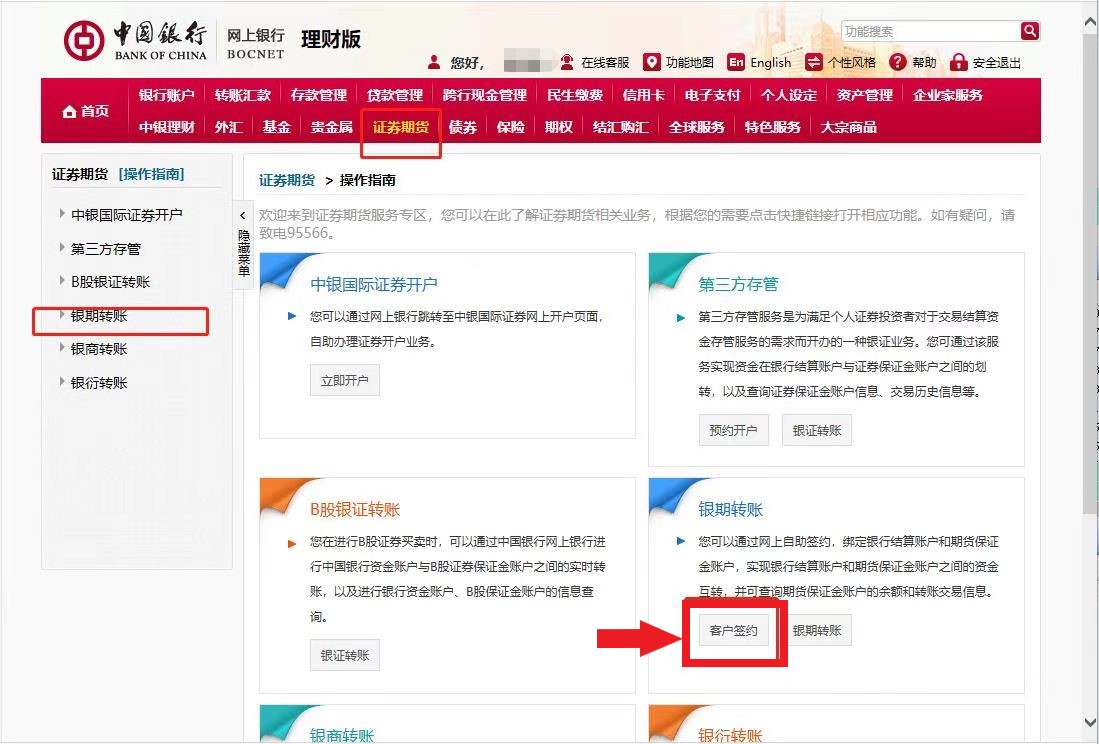Expand 第三方存管 sidebar item
Viewport: 1099px width, 744px height.
63,248
